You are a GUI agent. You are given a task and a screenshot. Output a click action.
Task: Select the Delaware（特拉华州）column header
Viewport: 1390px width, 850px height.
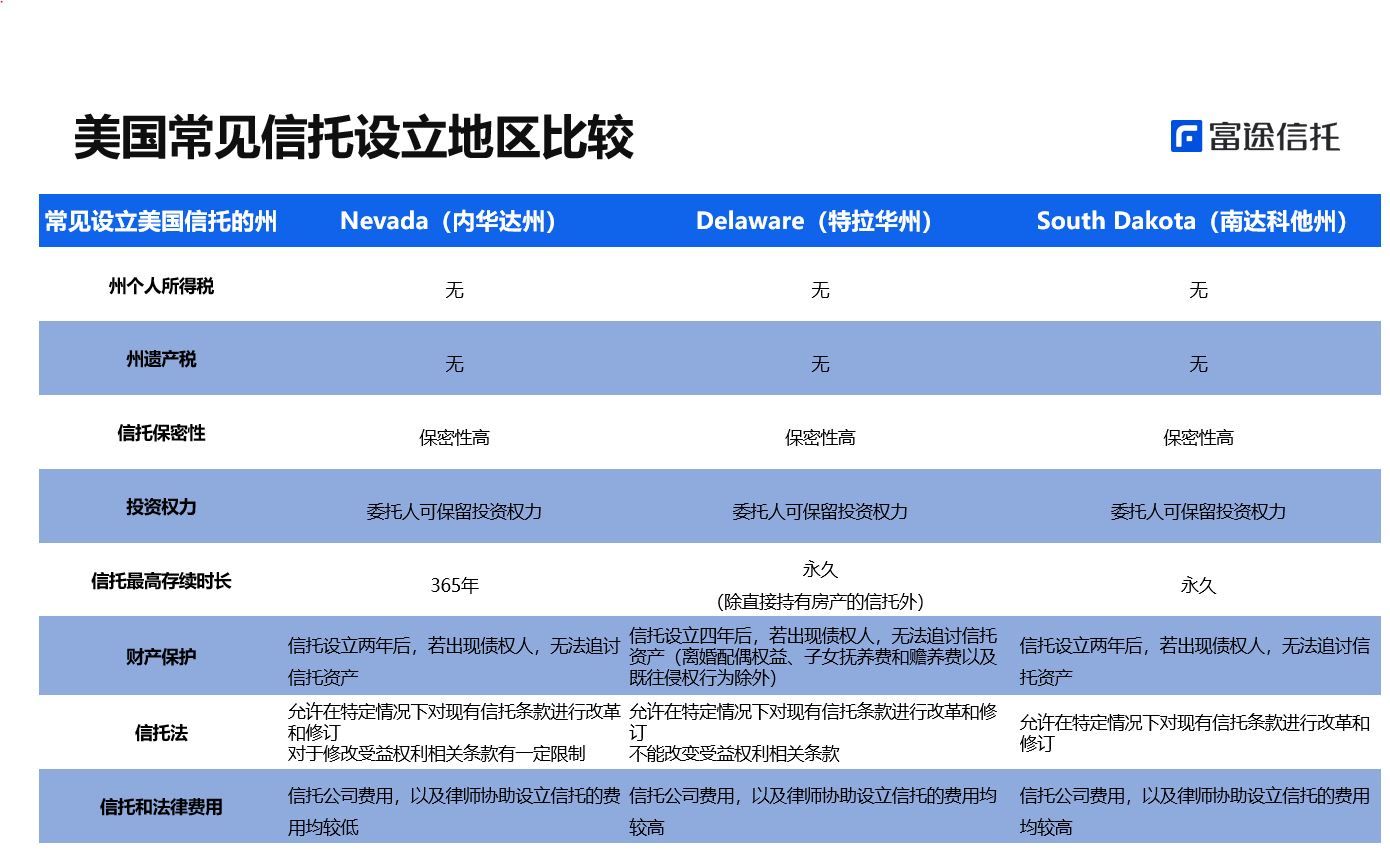pyautogui.click(x=815, y=221)
